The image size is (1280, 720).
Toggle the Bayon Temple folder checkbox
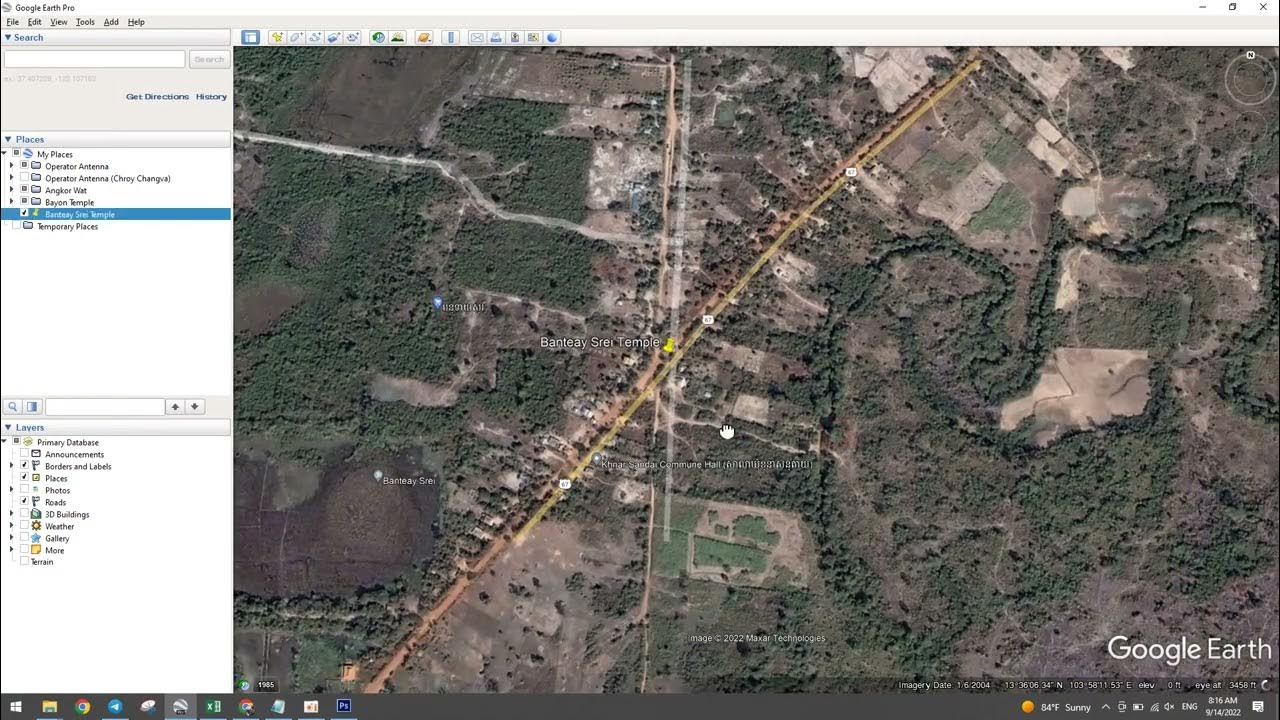point(24,201)
